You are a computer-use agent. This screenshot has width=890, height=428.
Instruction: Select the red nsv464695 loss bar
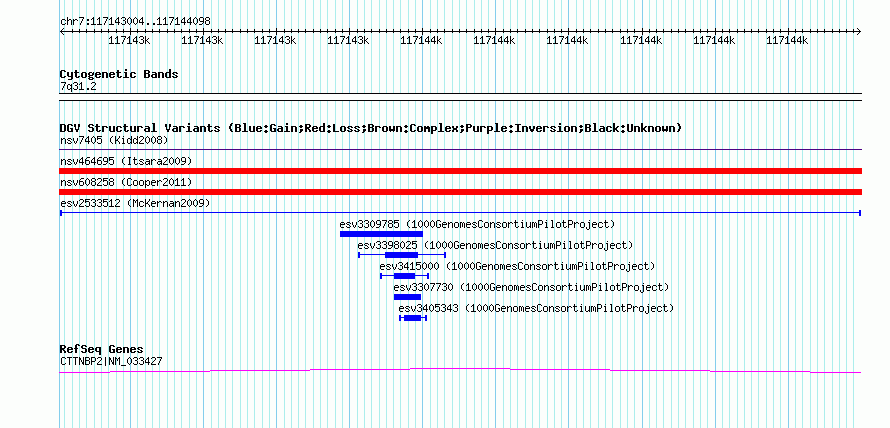click(x=460, y=171)
